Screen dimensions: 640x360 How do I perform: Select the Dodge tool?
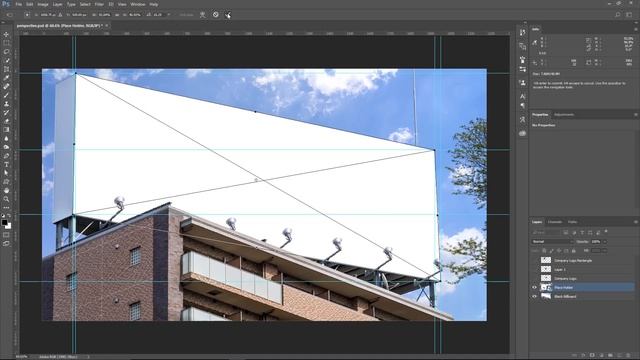point(6,147)
